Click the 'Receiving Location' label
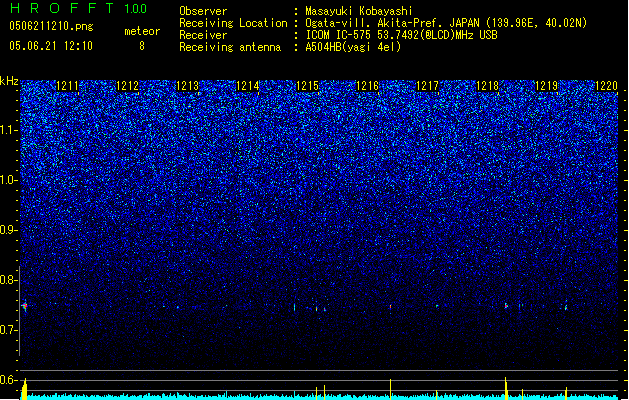Screen dimensions: 629x400 [233, 23]
